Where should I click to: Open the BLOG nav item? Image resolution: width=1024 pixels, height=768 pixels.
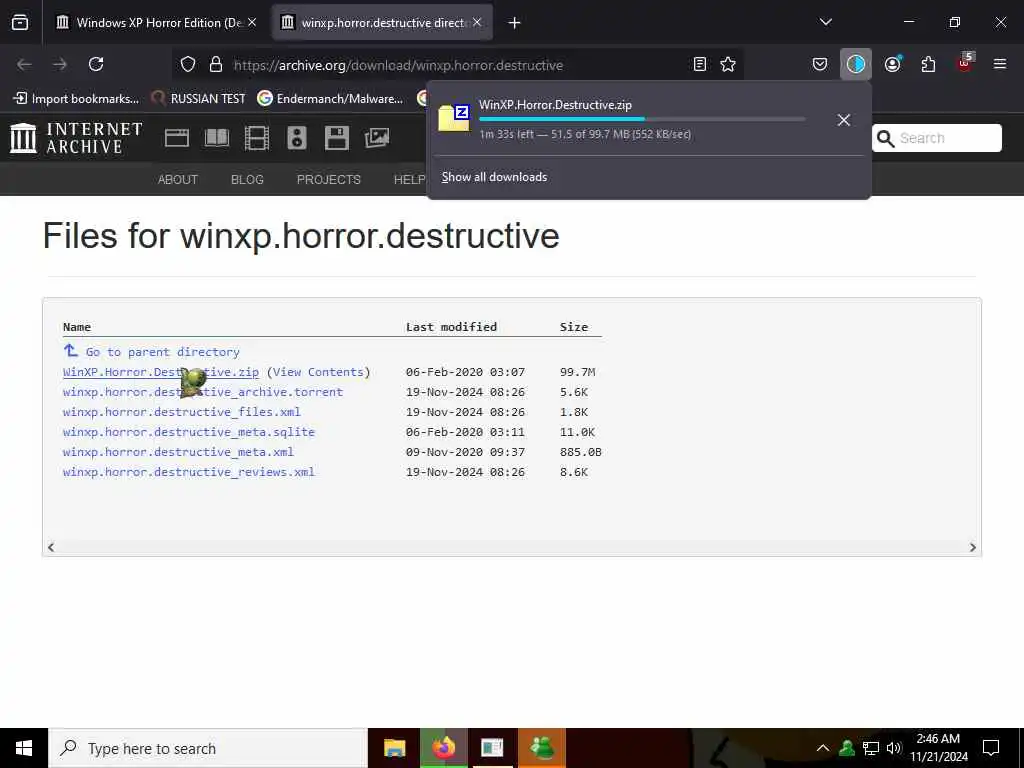247,180
